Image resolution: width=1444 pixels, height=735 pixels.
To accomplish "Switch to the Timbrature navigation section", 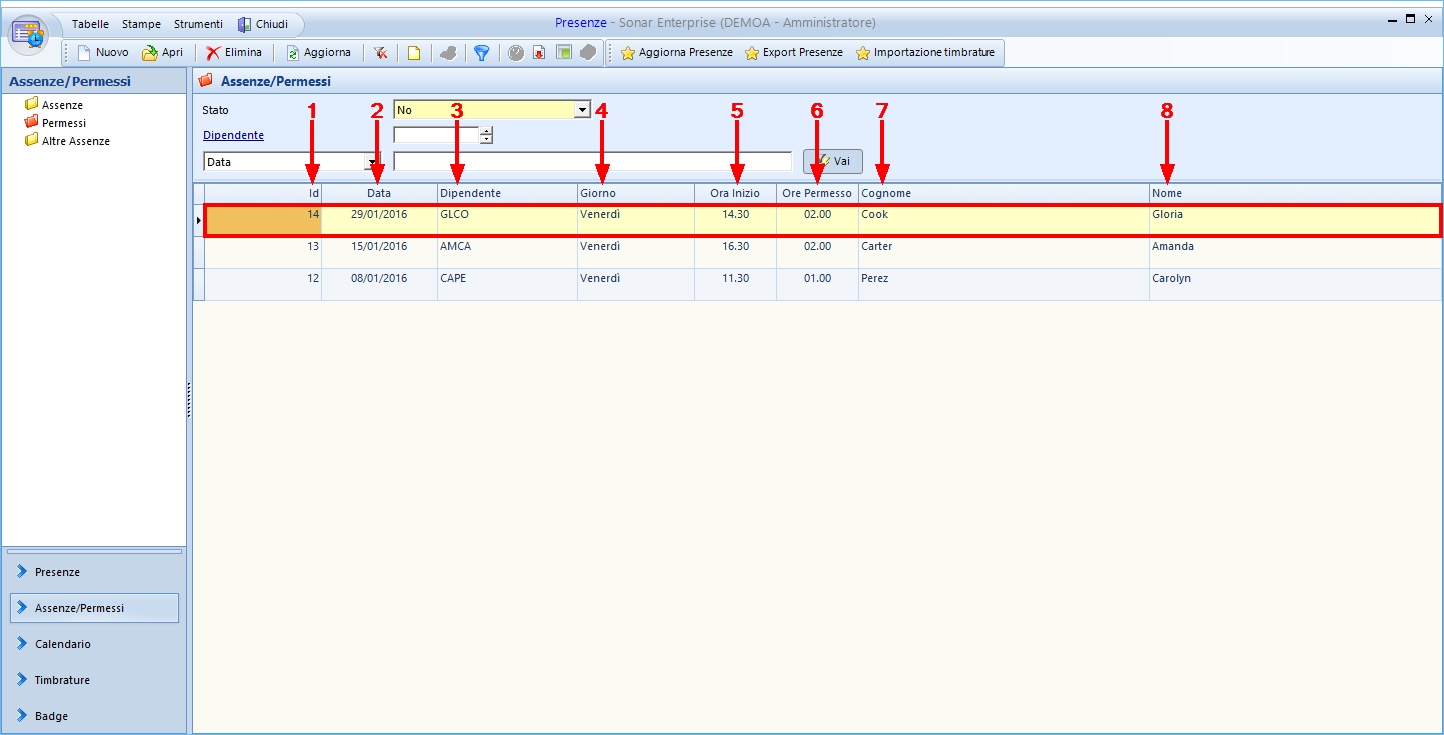I will pyautogui.click(x=62, y=680).
